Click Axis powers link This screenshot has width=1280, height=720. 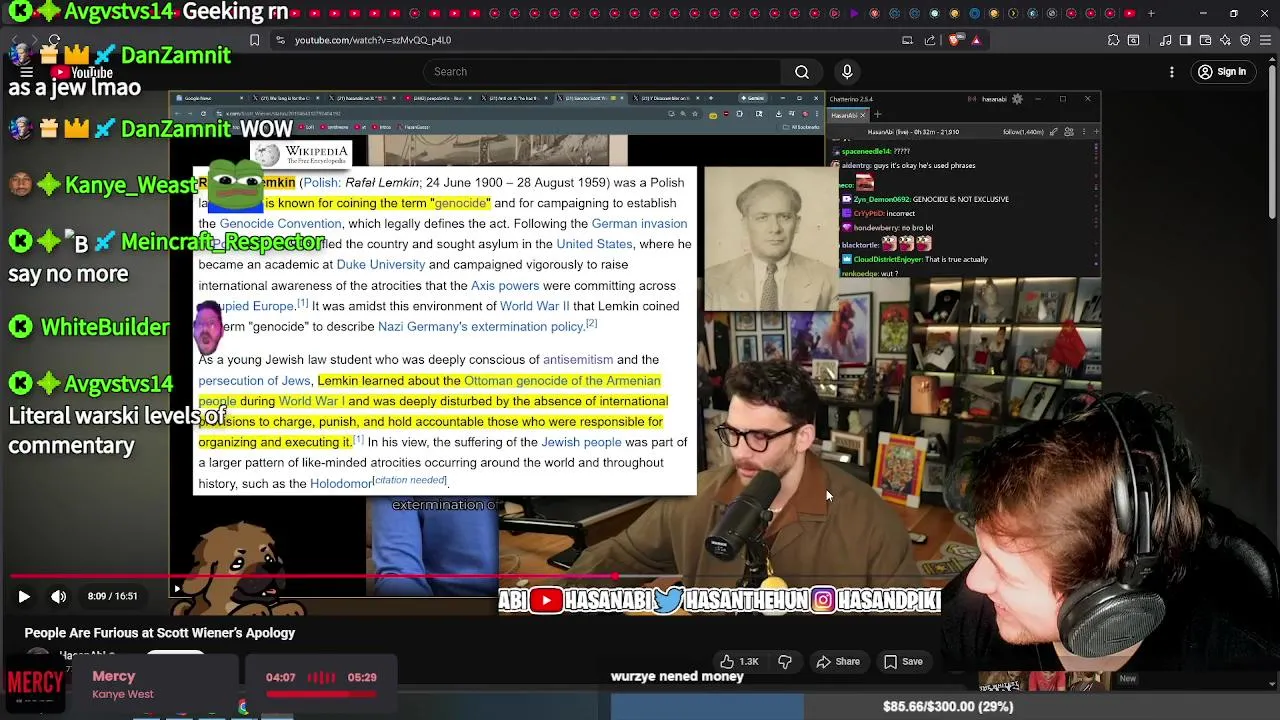(505, 286)
